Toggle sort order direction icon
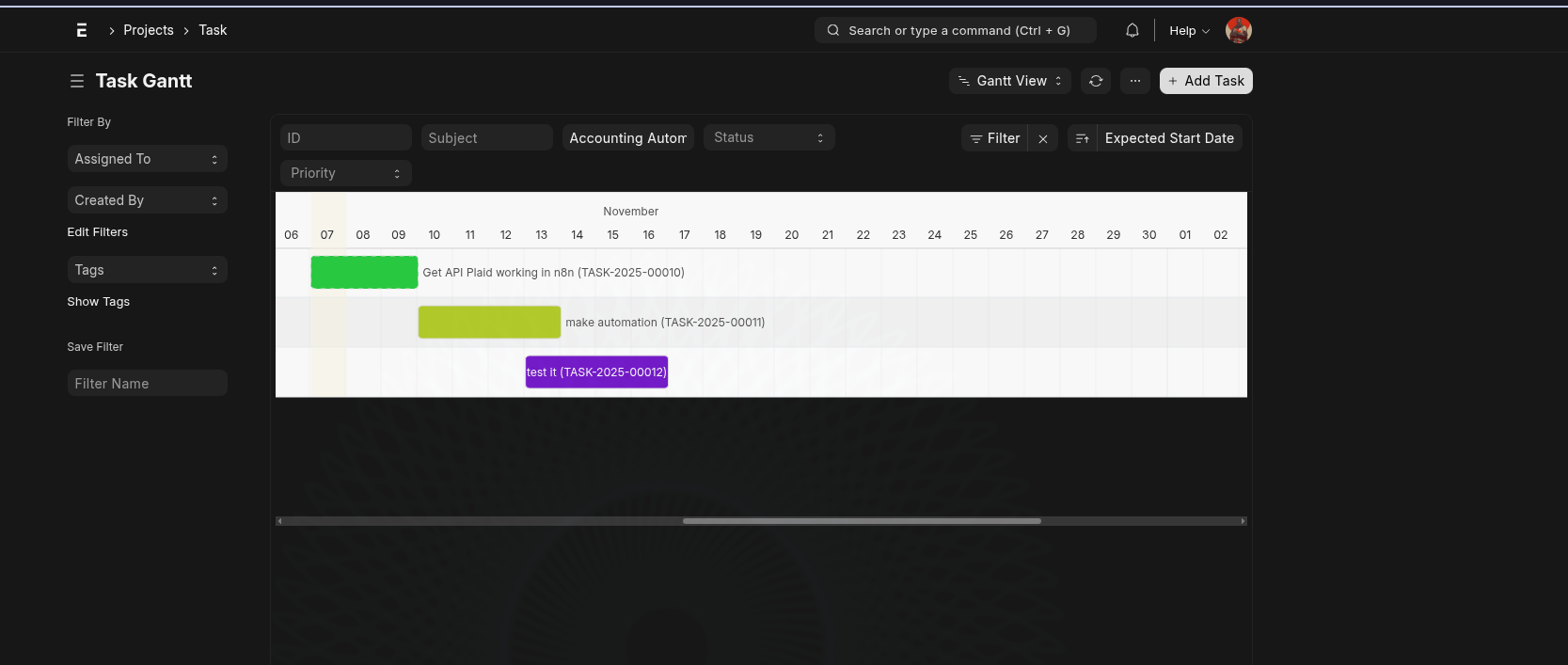Image resolution: width=1568 pixels, height=665 pixels. (x=1082, y=138)
